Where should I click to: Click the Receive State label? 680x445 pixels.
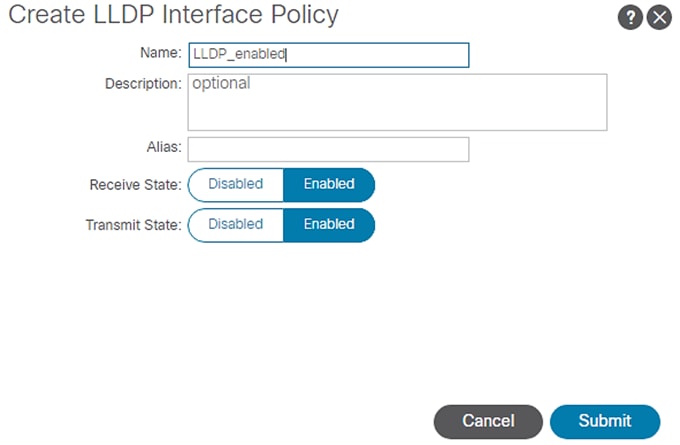coord(135,185)
